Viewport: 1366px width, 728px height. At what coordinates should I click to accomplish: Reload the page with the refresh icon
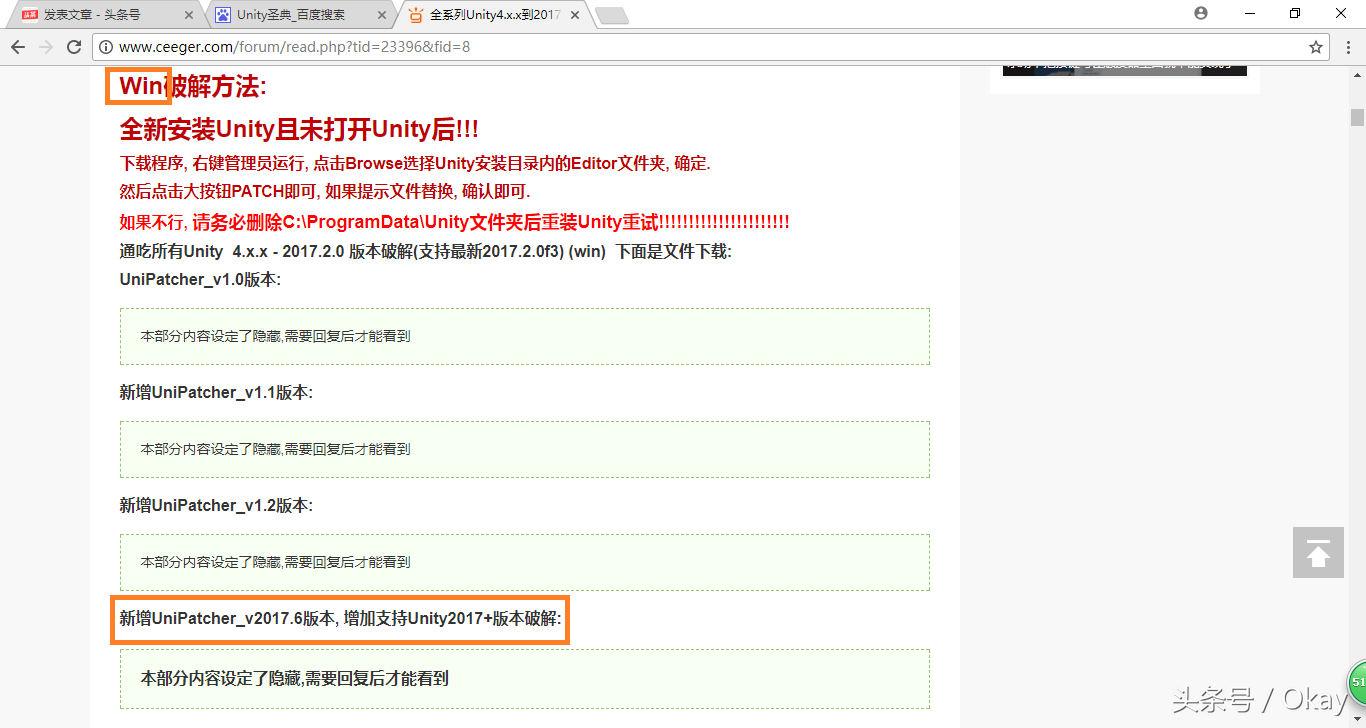click(74, 47)
